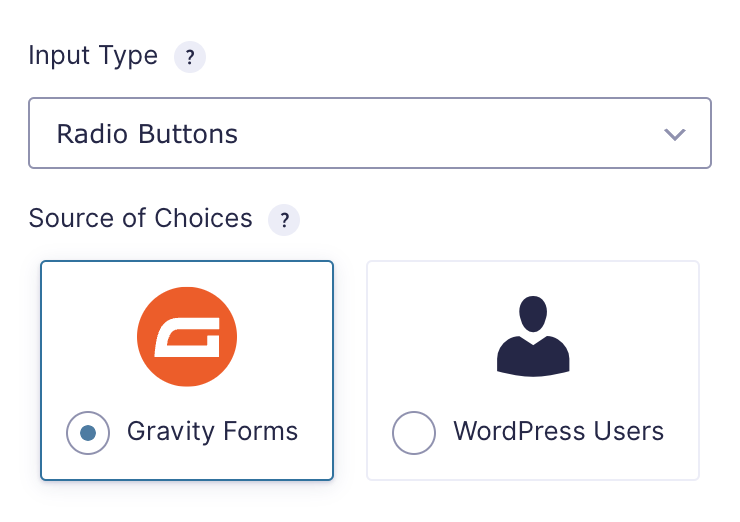Click the Gravity Forms text label

coord(212,432)
